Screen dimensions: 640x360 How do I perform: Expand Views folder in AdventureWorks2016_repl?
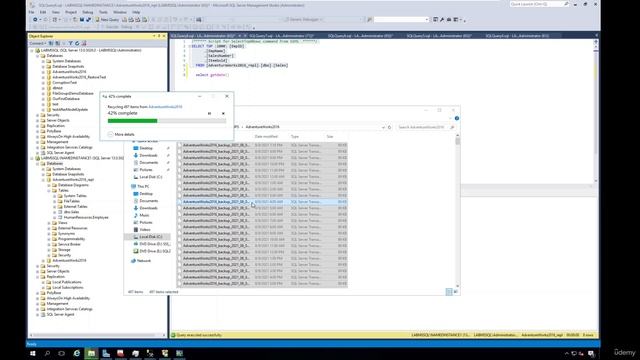click(x=49, y=223)
